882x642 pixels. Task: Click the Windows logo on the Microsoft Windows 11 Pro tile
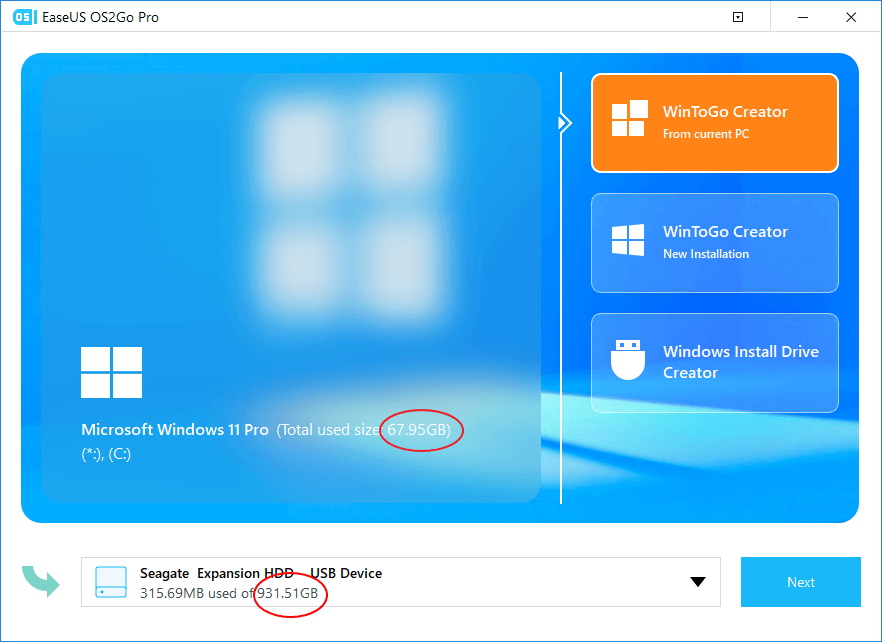tap(111, 372)
